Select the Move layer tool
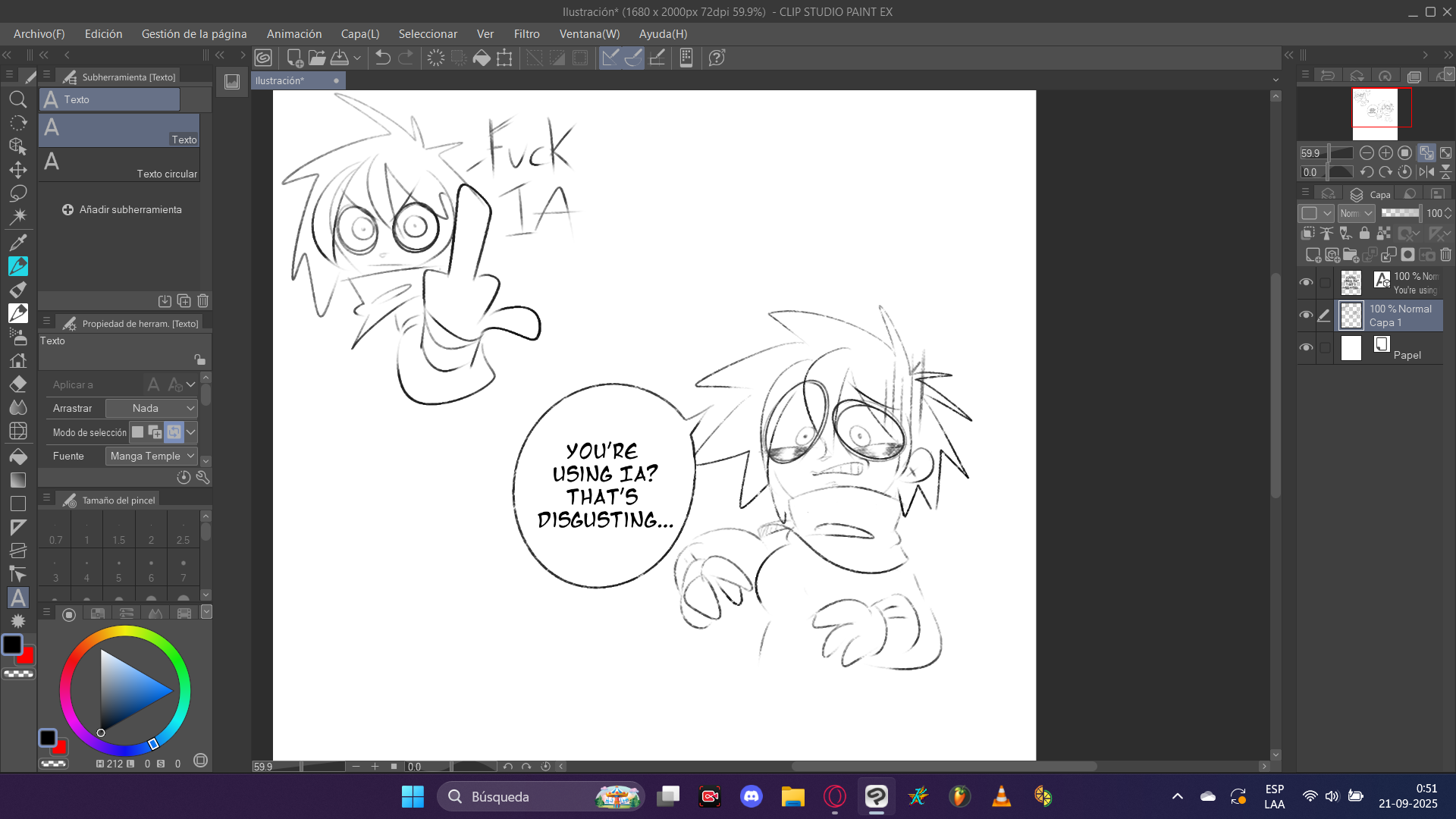Image resolution: width=1456 pixels, height=819 pixels. click(x=18, y=170)
